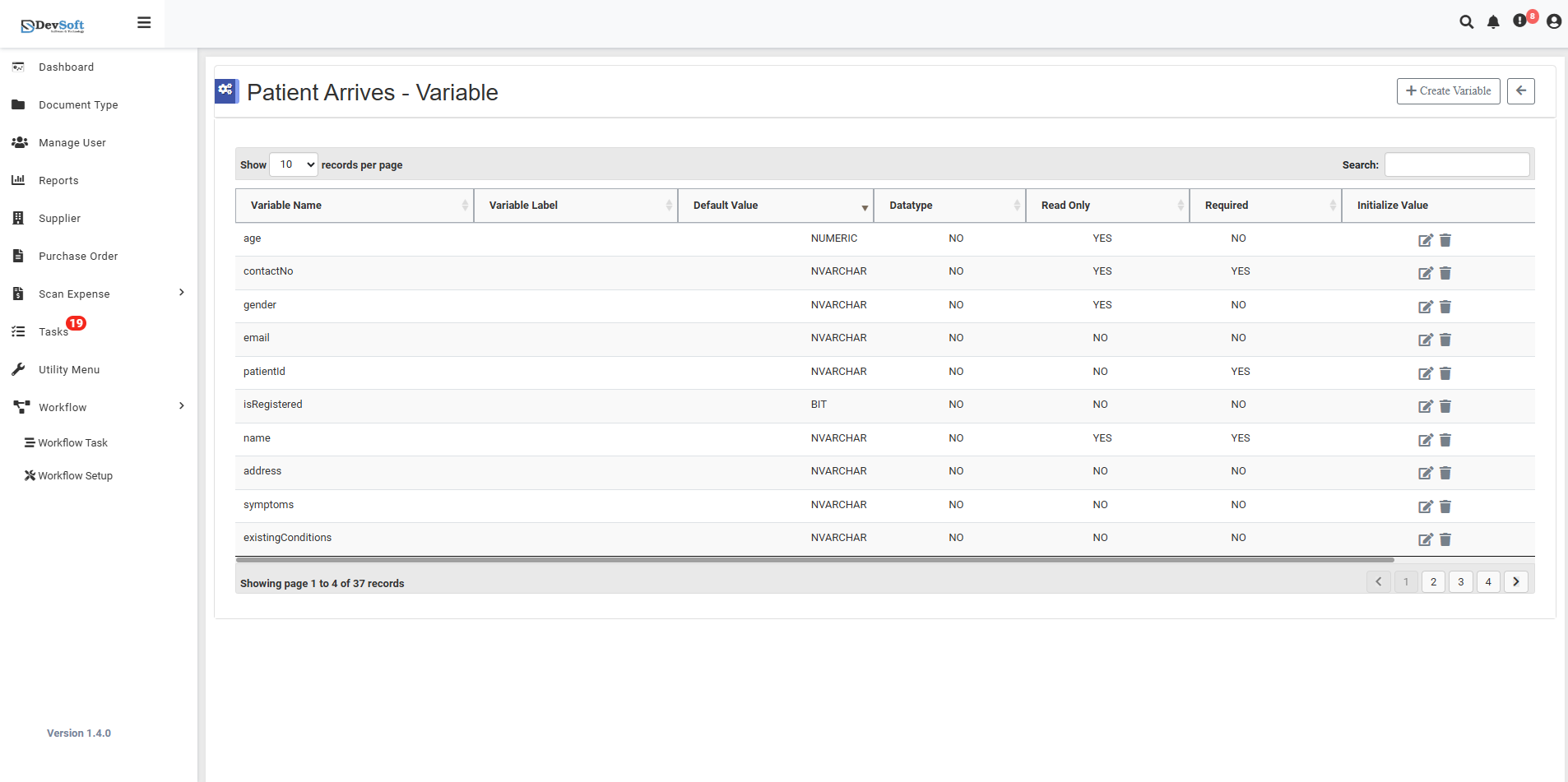The image size is (1568, 782).
Task: Click the Create Variable button
Action: pyautogui.click(x=1447, y=90)
